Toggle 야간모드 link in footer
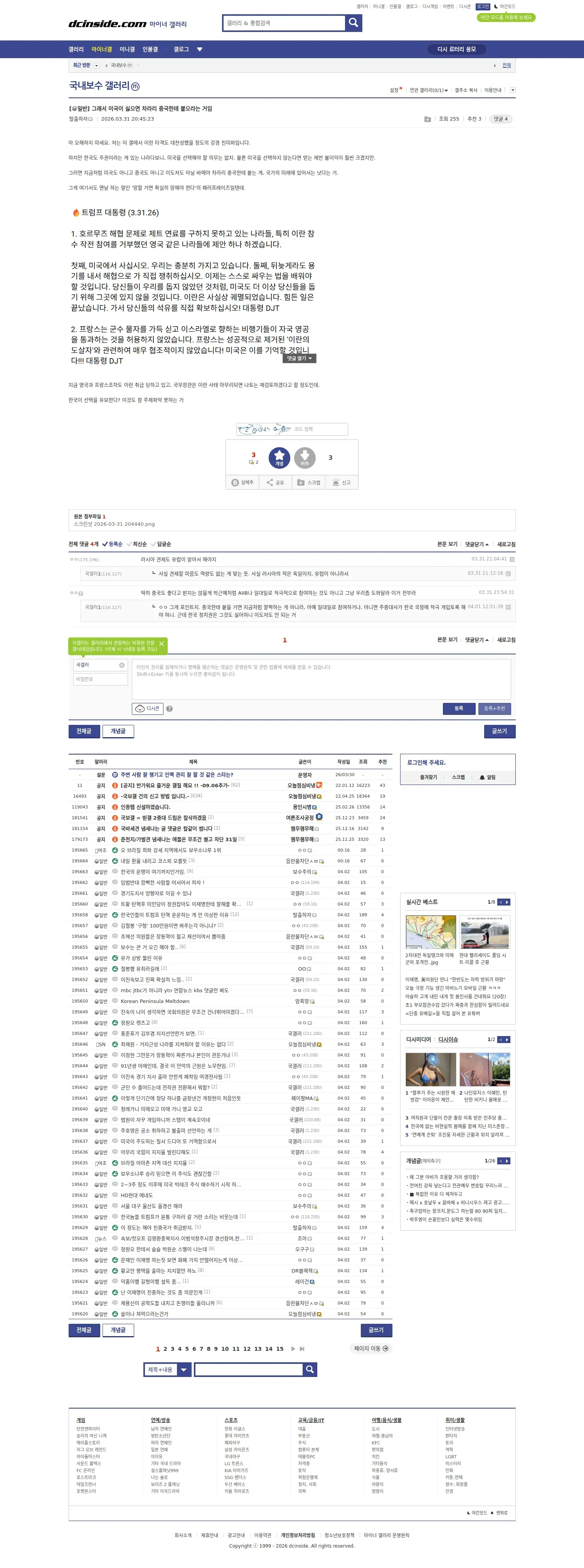 click(477, 1513)
